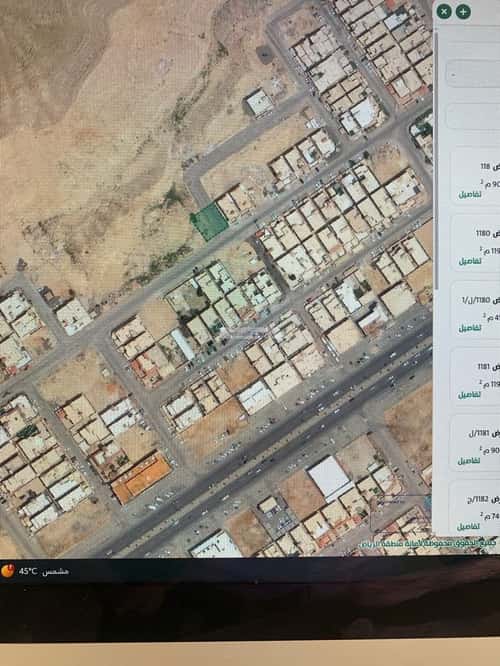Click the large white-roofed warehouse on map

pos(330,479)
